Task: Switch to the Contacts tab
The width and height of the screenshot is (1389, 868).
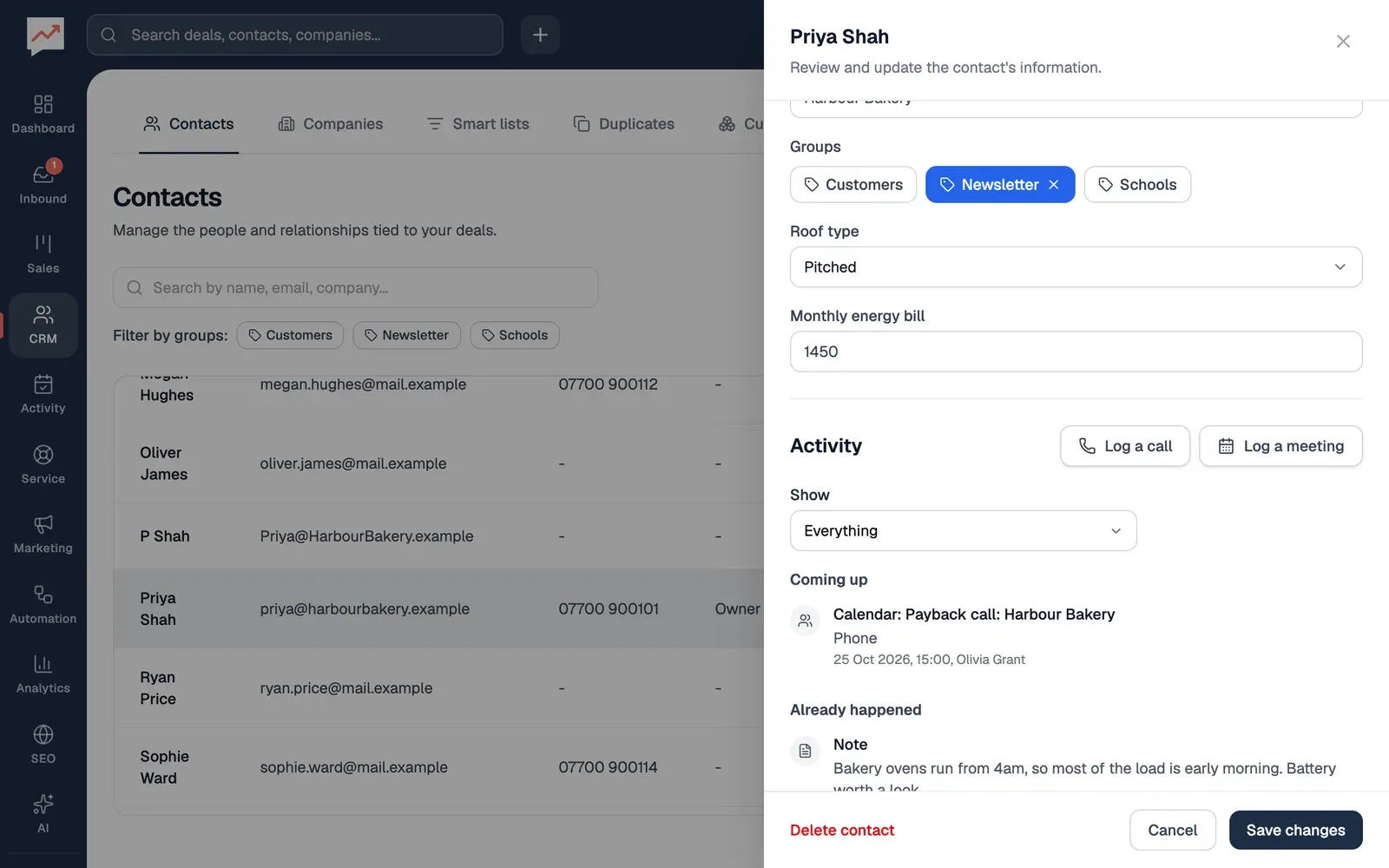Action: [x=188, y=124]
